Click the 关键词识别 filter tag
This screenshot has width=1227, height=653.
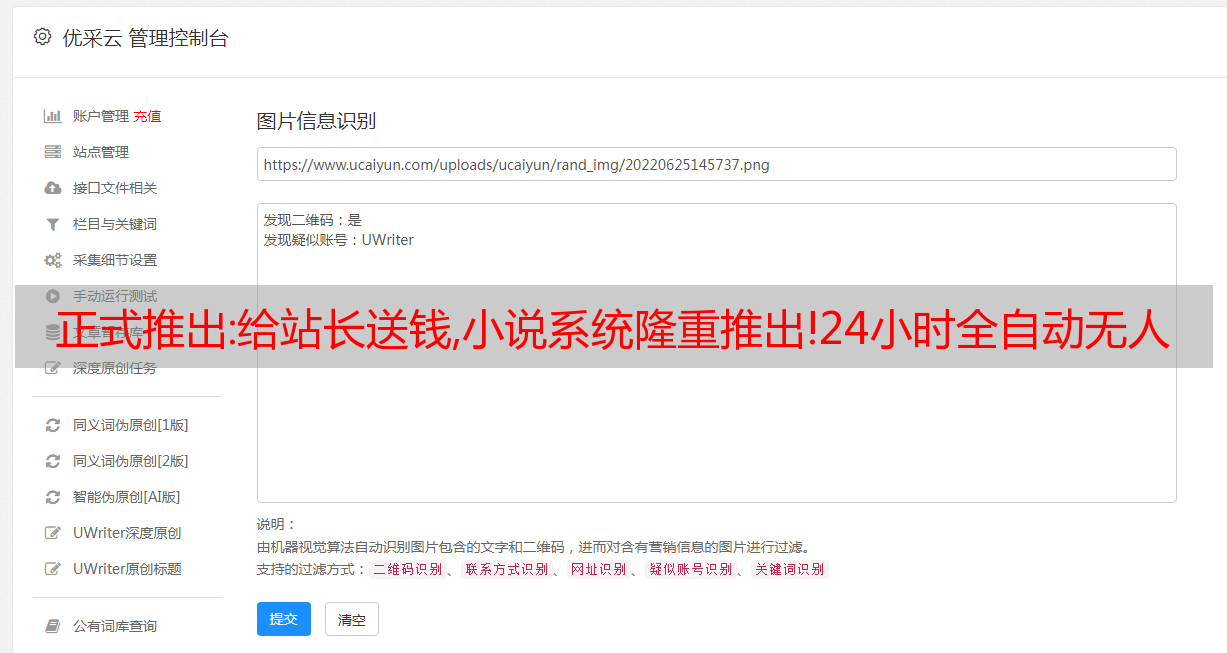(790, 569)
